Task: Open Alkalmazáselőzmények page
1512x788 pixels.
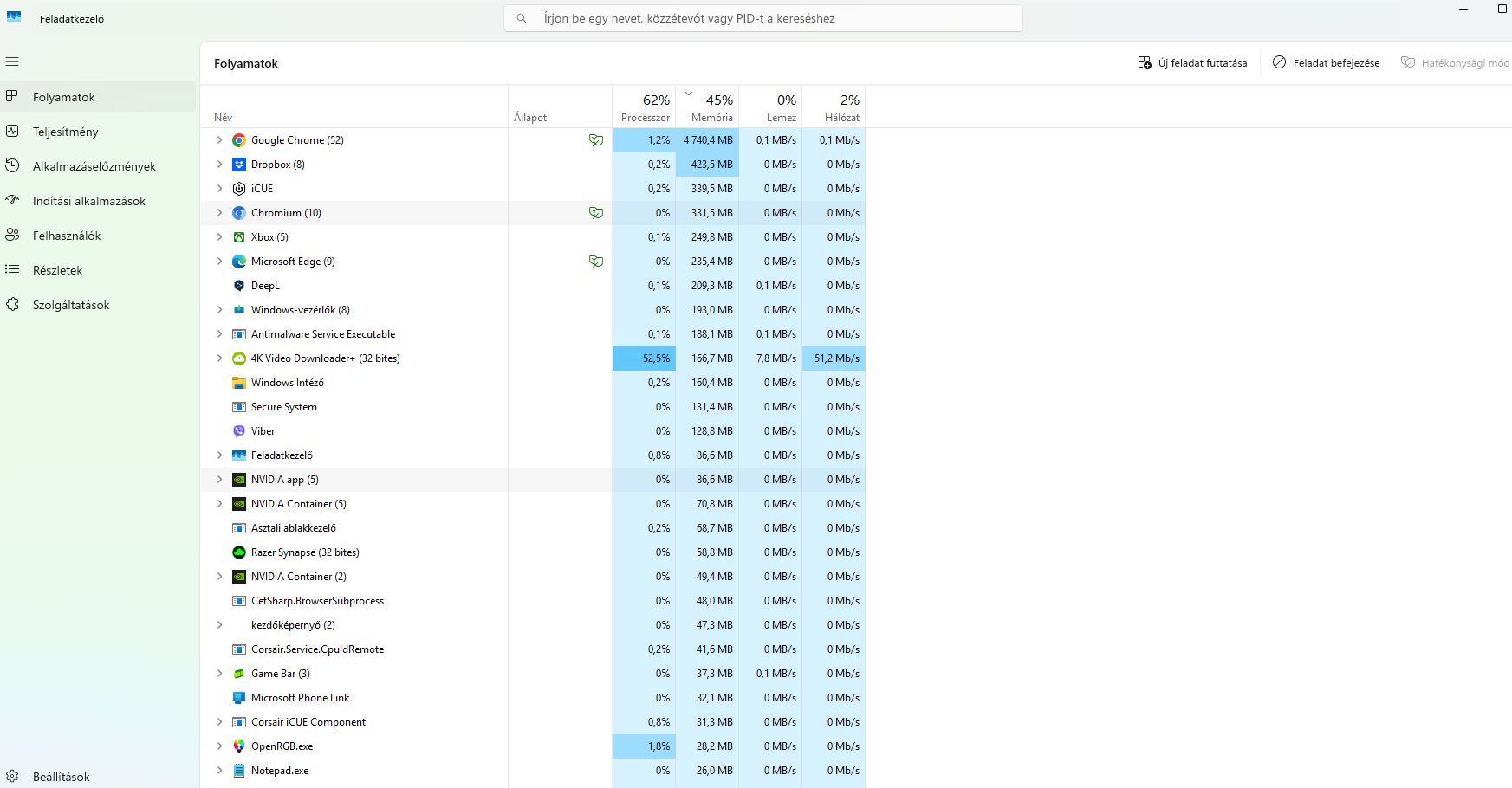Action: (98, 166)
